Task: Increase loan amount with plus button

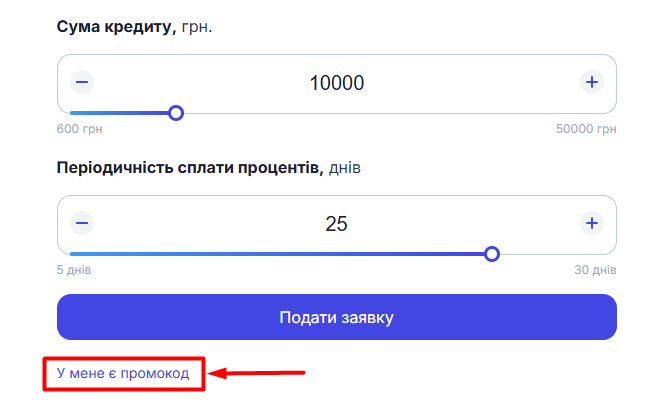Action: pyautogui.click(x=591, y=82)
